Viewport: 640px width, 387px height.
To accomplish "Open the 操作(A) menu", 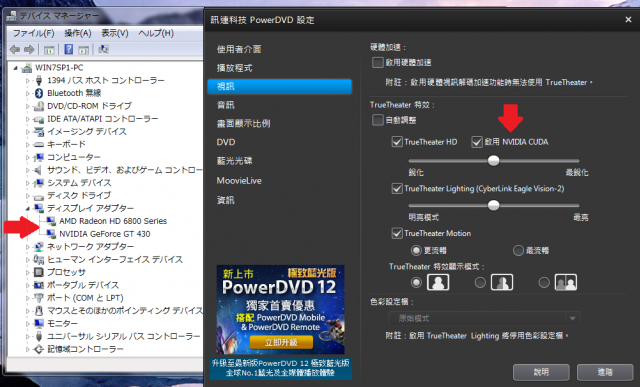I will click(78, 33).
